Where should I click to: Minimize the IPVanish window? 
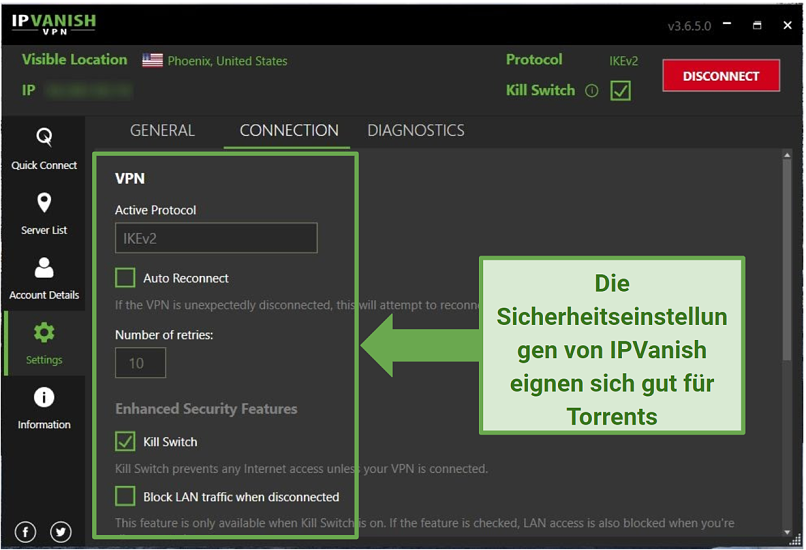(727, 24)
